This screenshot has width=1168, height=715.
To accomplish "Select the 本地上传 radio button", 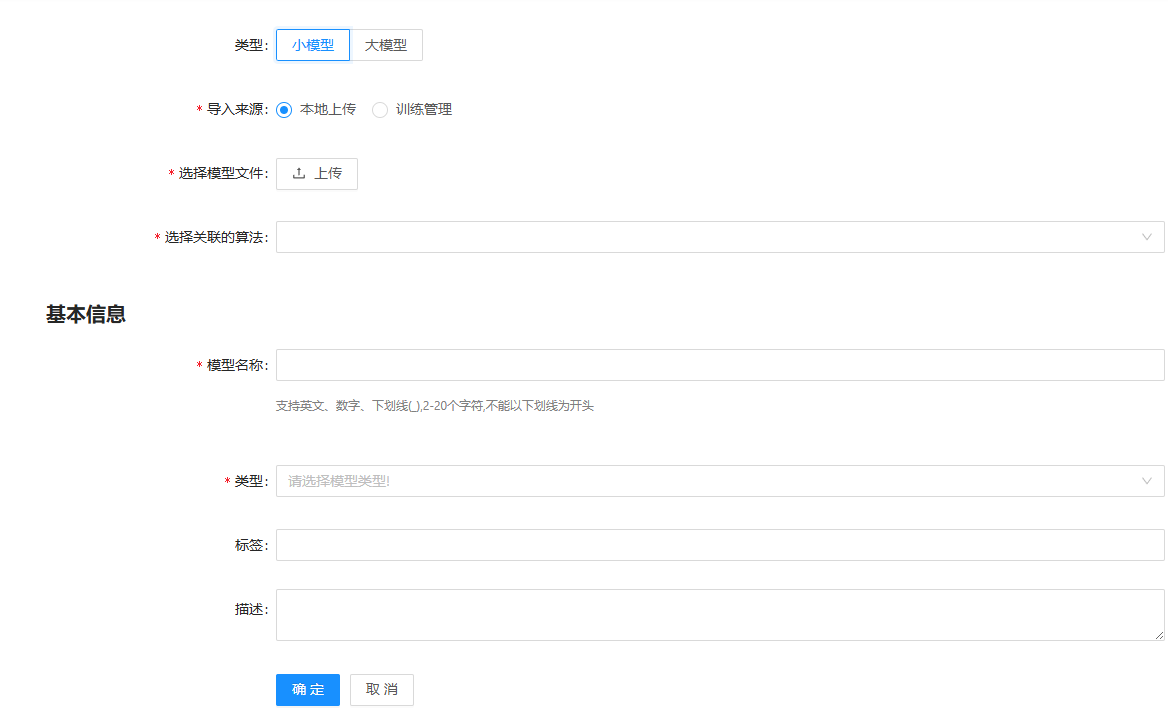I will pyautogui.click(x=284, y=110).
